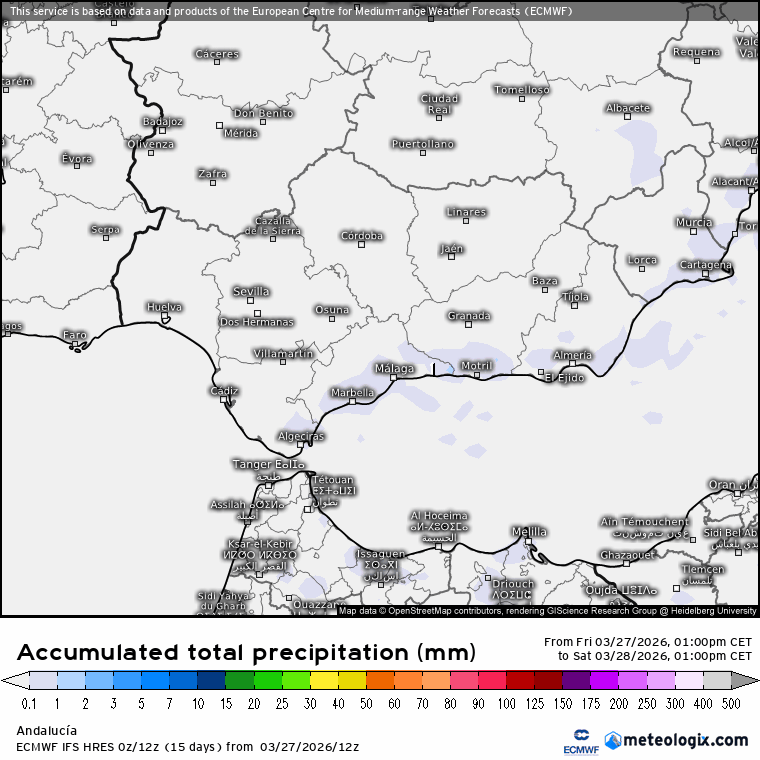This screenshot has width=760, height=760.
Task: Select the Jaén city marker
Action: point(451,257)
